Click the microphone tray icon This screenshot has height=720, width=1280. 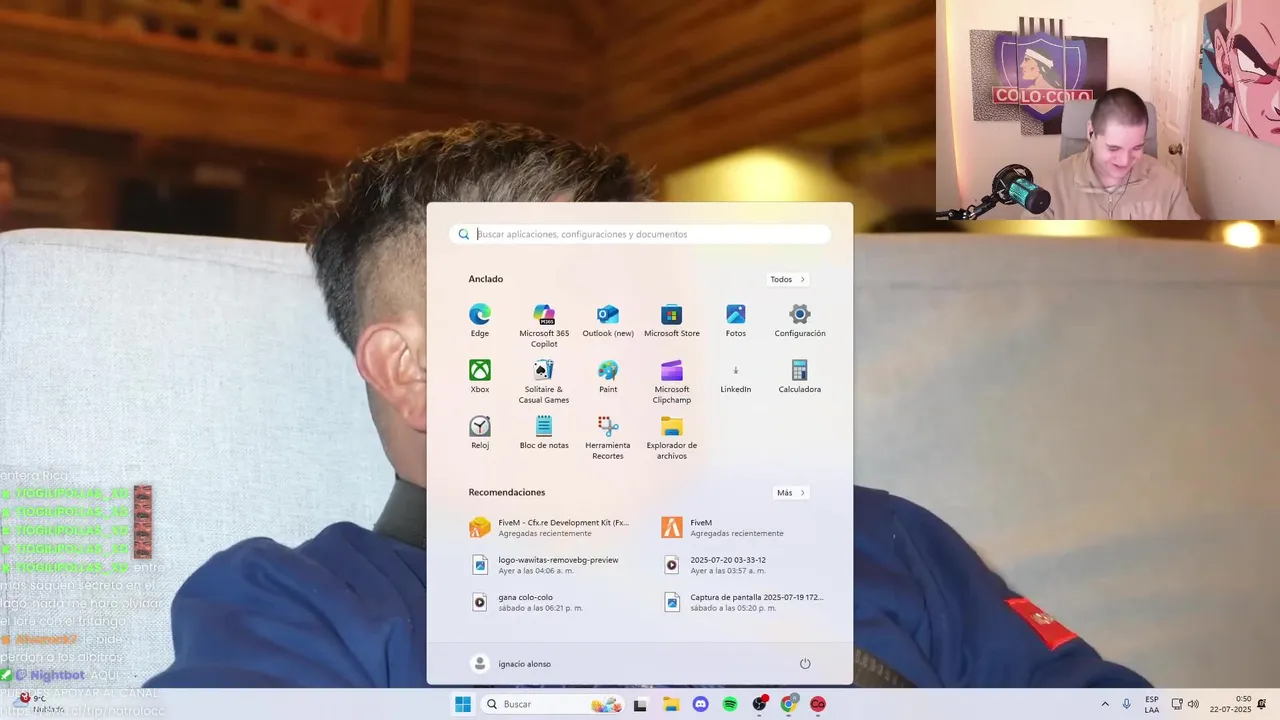pos(1127,704)
